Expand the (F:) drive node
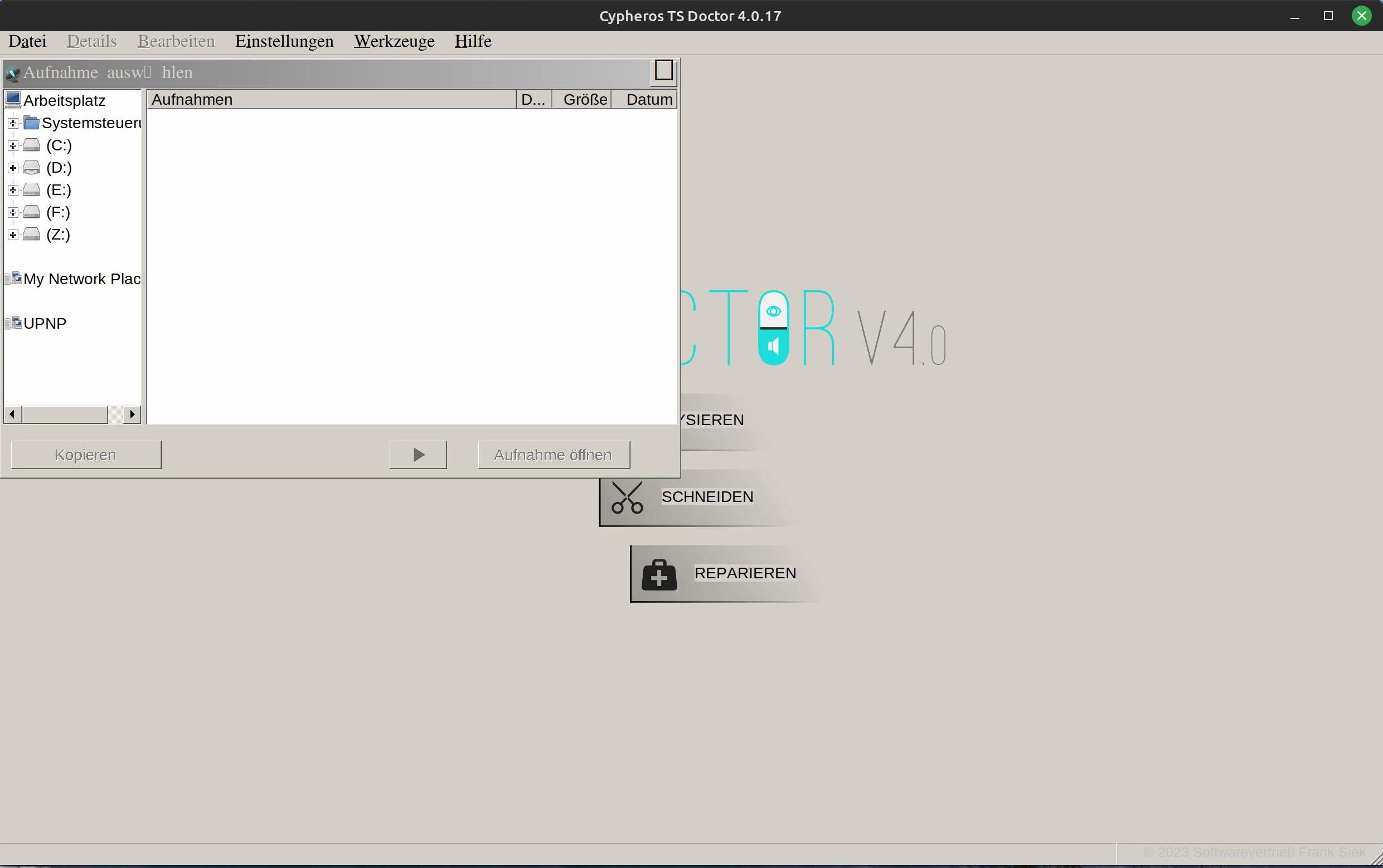The height and width of the screenshot is (868, 1383). click(x=13, y=212)
